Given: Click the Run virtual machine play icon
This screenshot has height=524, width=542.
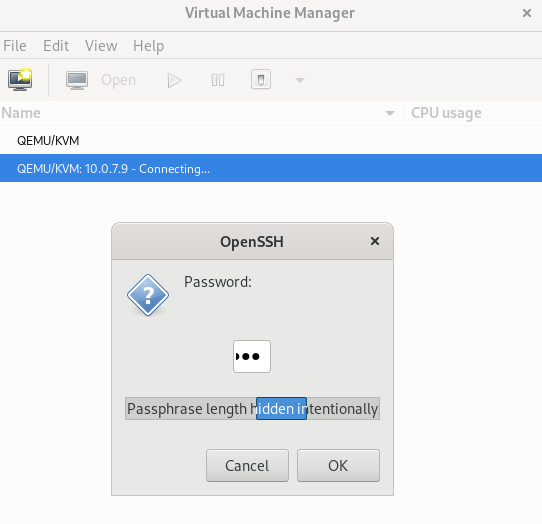Looking at the screenshot, I should (174, 80).
